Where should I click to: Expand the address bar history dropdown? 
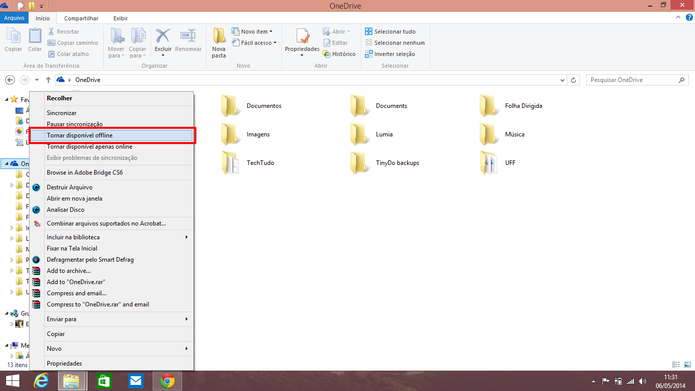(562, 80)
